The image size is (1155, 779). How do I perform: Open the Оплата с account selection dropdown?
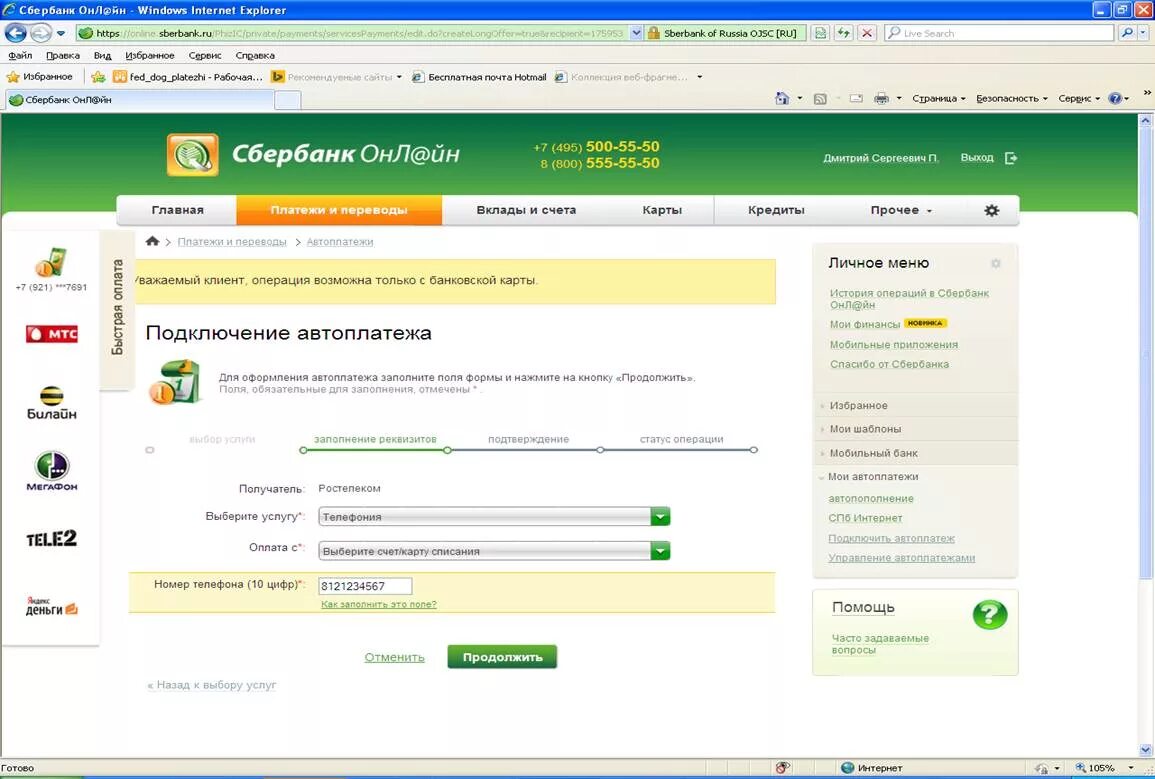click(x=494, y=551)
